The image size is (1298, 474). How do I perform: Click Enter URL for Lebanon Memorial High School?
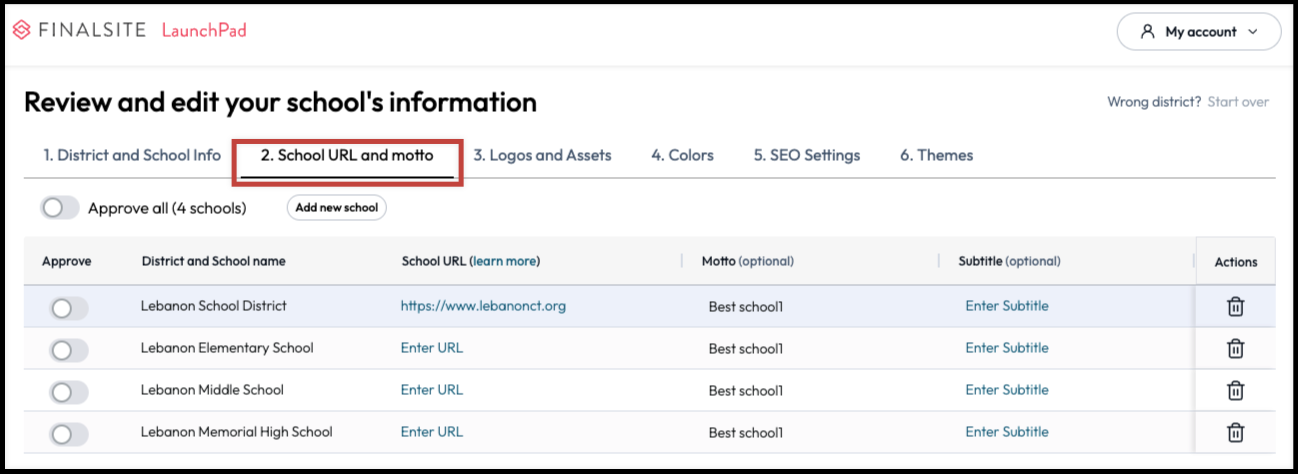click(432, 432)
